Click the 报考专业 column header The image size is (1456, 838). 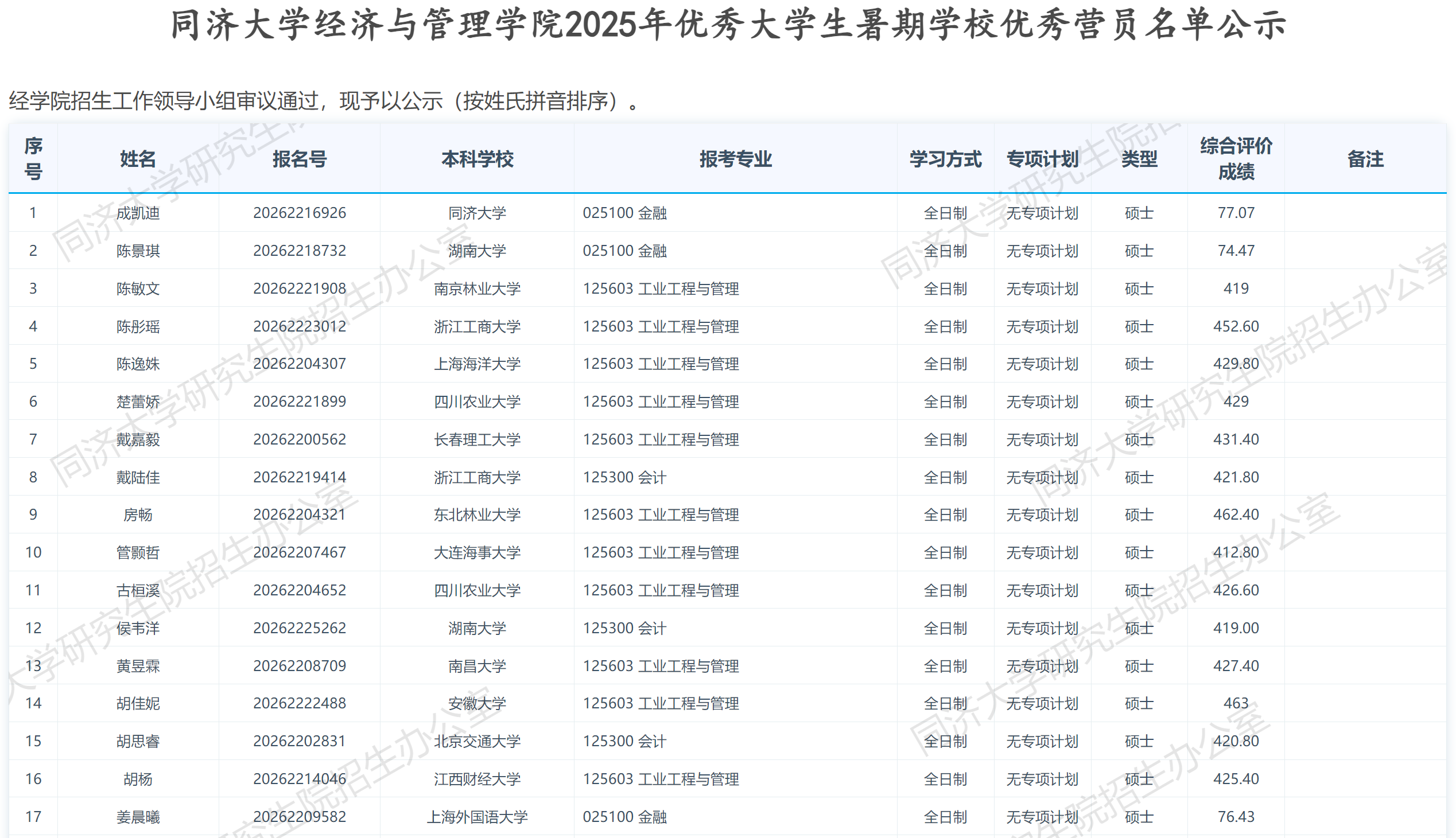[x=735, y=159]
